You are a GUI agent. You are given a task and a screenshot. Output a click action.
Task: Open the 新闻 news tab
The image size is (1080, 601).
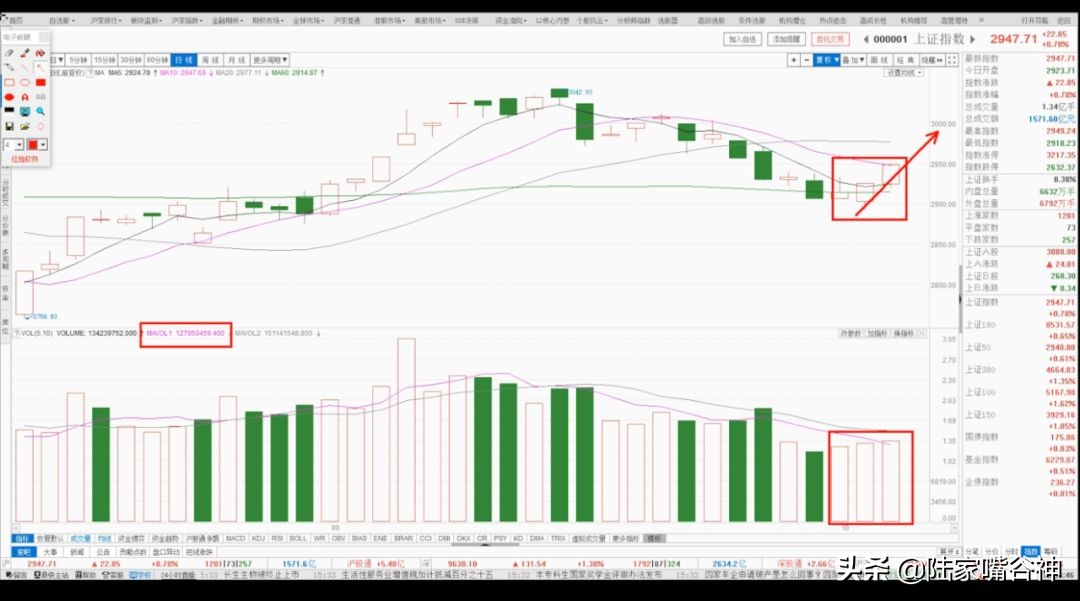point(77,552)
